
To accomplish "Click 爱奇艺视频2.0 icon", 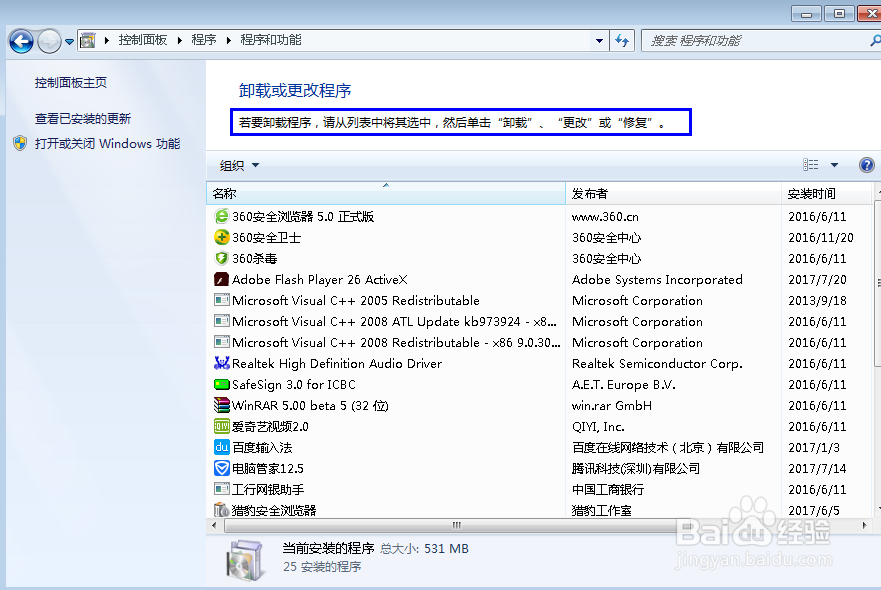I will point(221,426).
